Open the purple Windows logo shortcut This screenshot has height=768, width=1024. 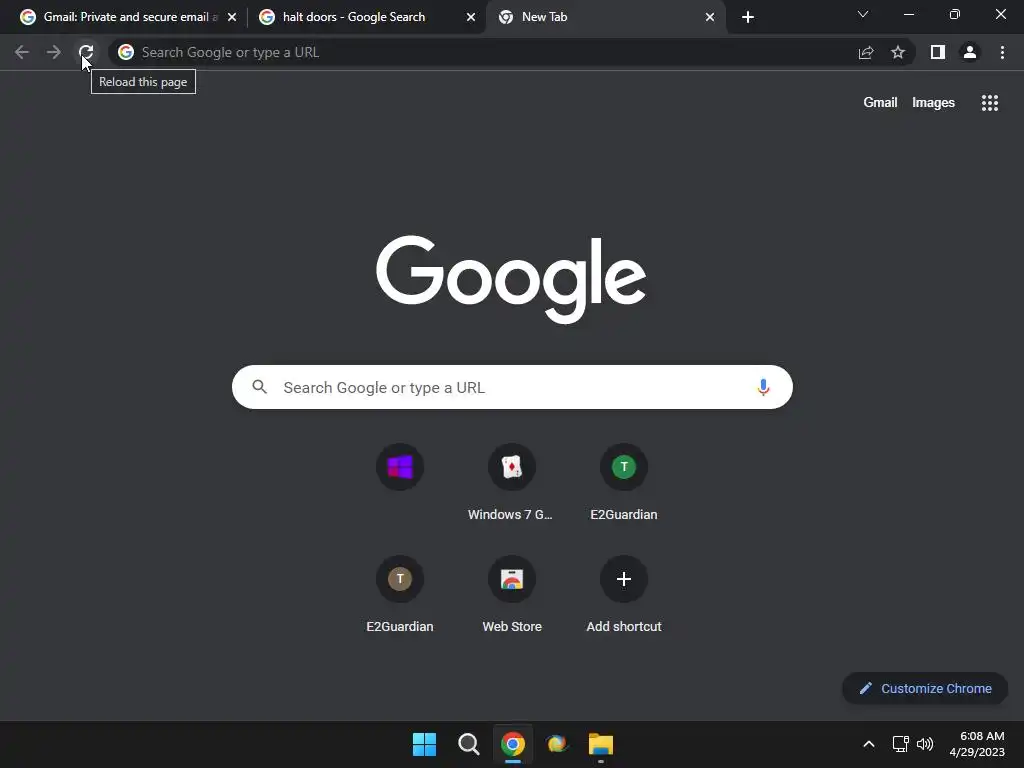click(x=400, y=467)
